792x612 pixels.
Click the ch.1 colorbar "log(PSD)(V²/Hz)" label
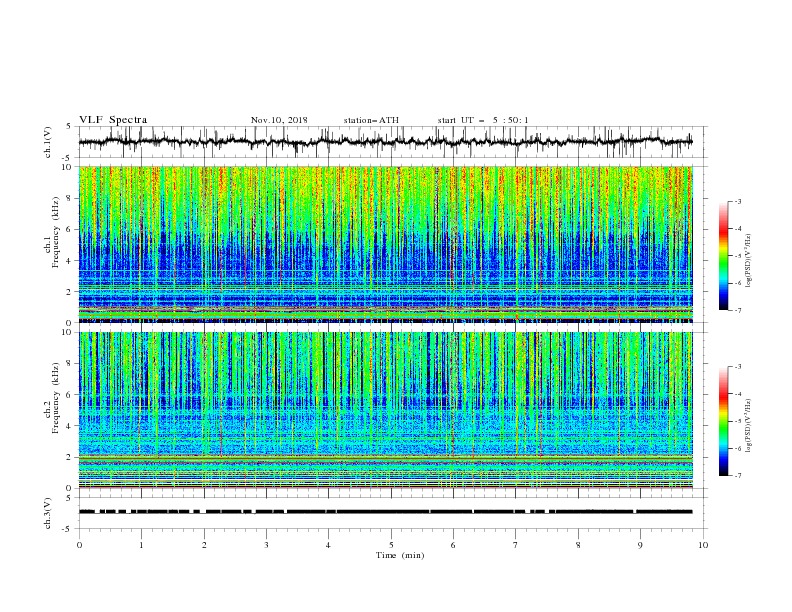coord(749,261)
